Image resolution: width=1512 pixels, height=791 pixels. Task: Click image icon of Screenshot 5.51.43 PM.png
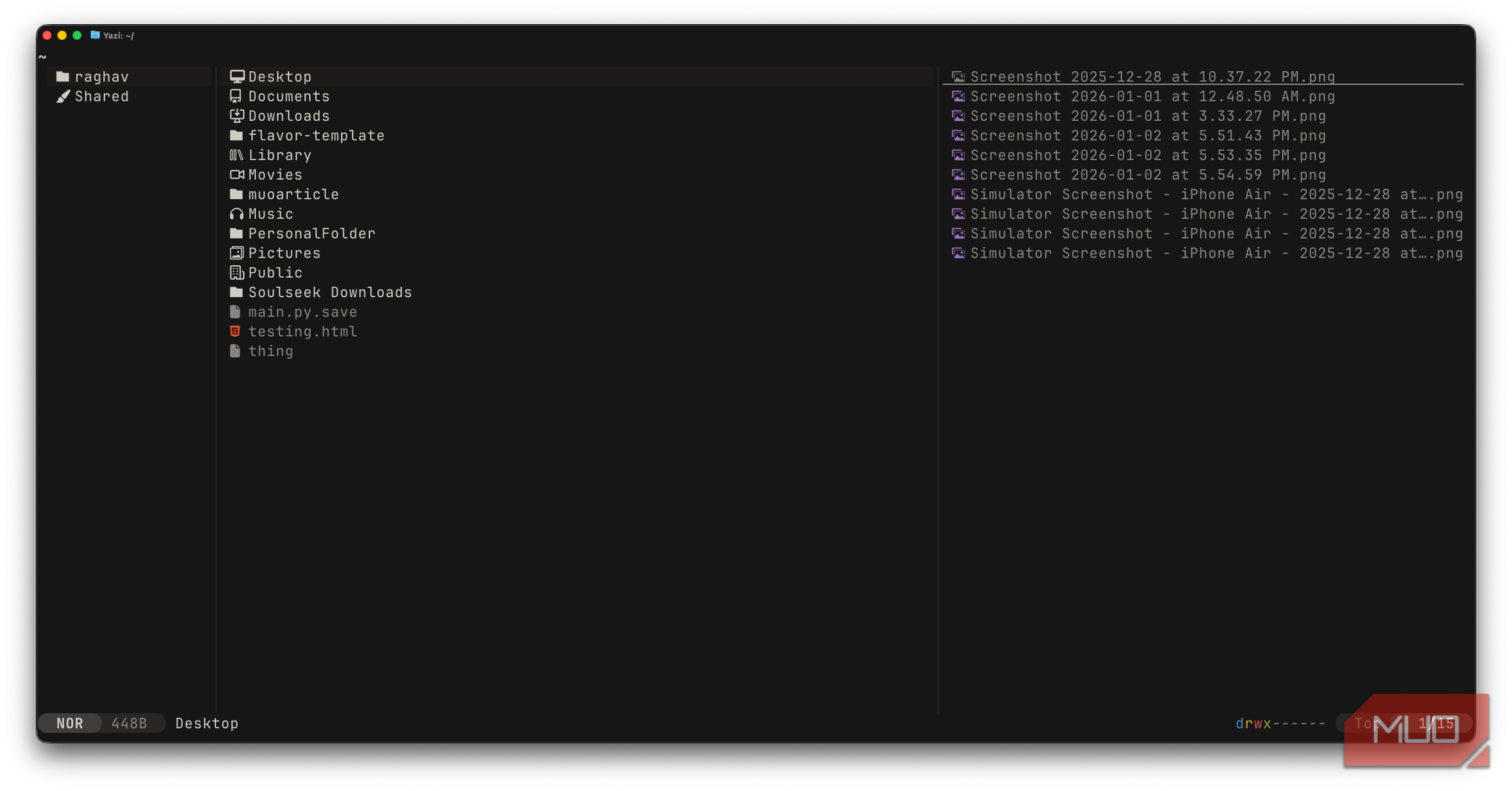click(x=958, y=135)
